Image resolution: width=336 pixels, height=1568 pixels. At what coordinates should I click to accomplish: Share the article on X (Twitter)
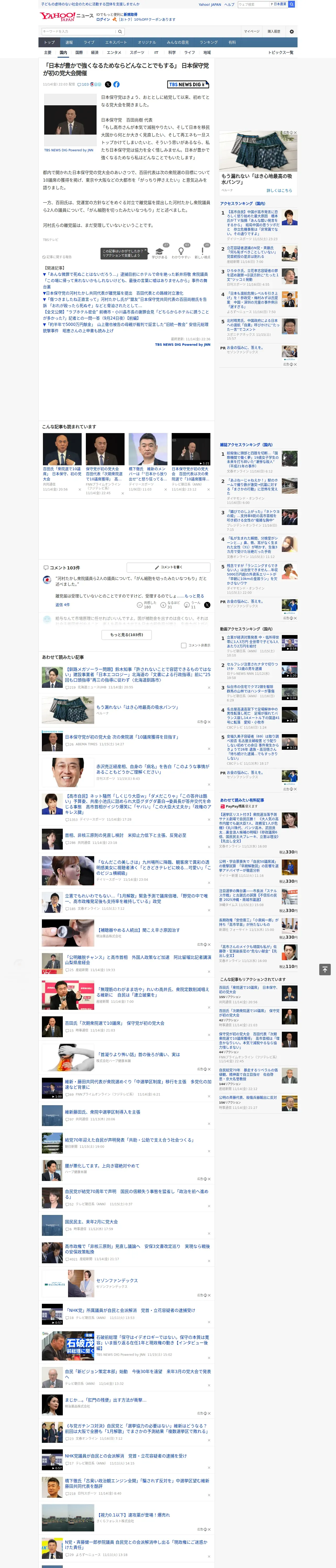pyautogui.click(x=108, y=85)
